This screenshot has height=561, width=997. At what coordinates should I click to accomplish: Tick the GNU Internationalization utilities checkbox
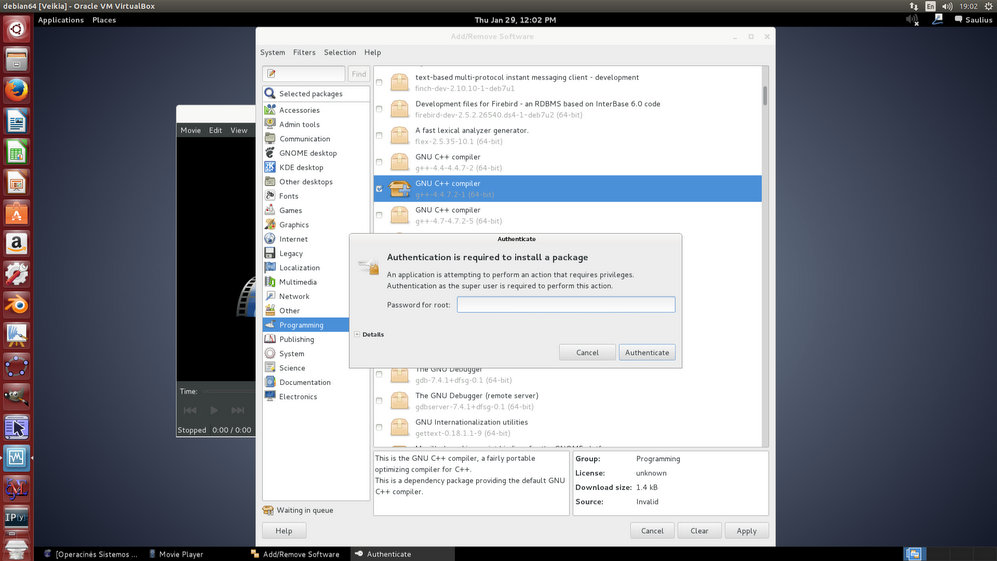[x=379, y=427]
